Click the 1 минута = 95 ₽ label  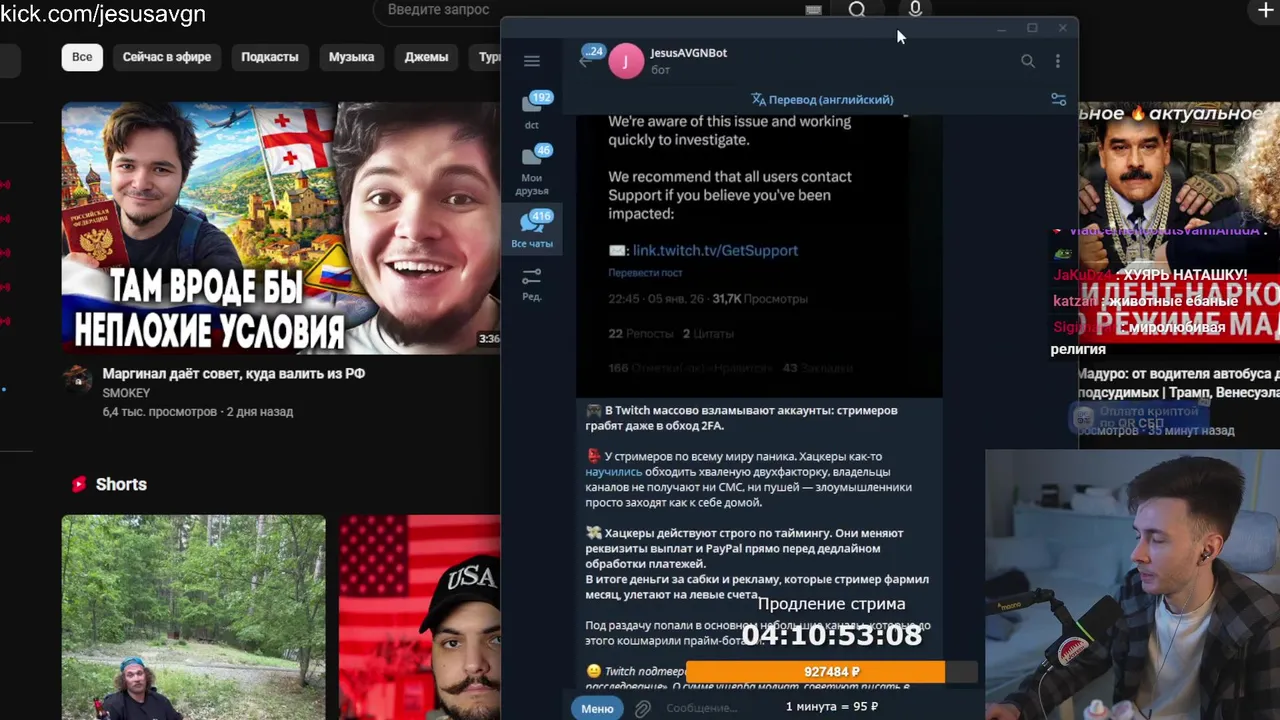832,706
